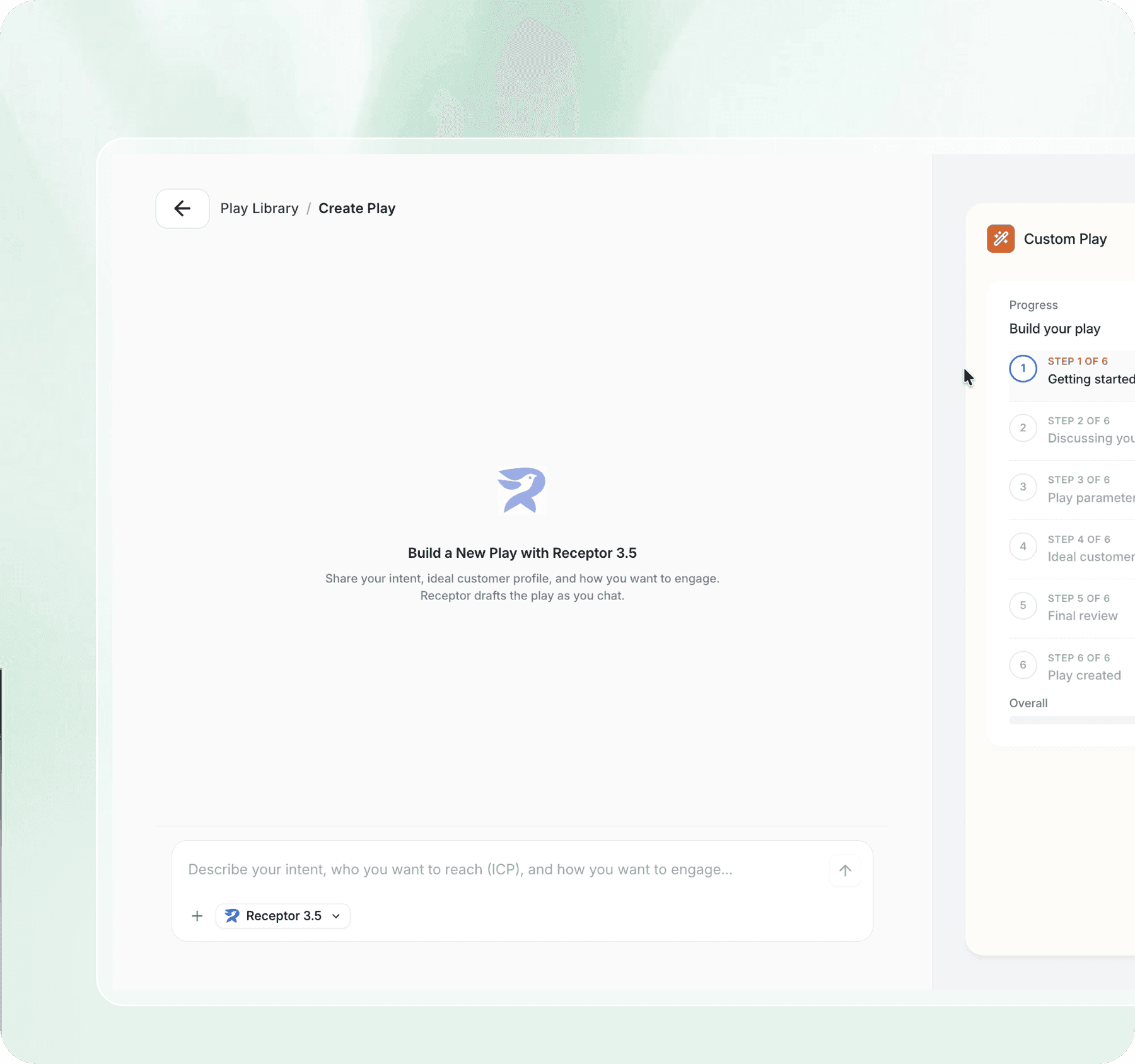Click the Receptor bird logo in center

pos(521,490)
